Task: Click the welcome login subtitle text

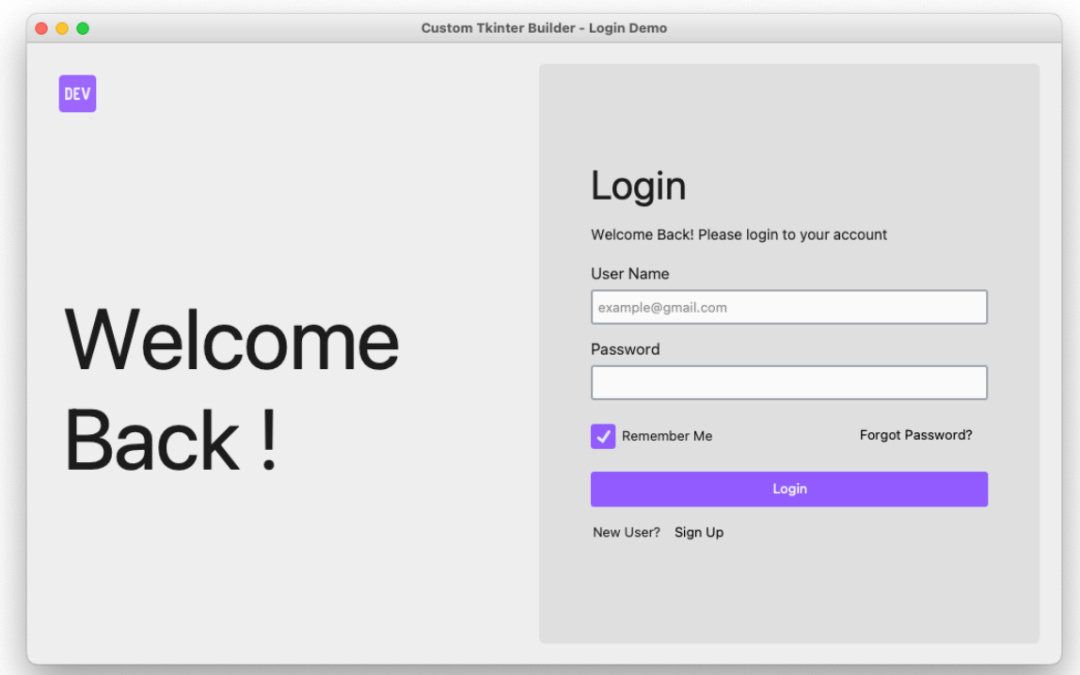Action: click(738, 234)
